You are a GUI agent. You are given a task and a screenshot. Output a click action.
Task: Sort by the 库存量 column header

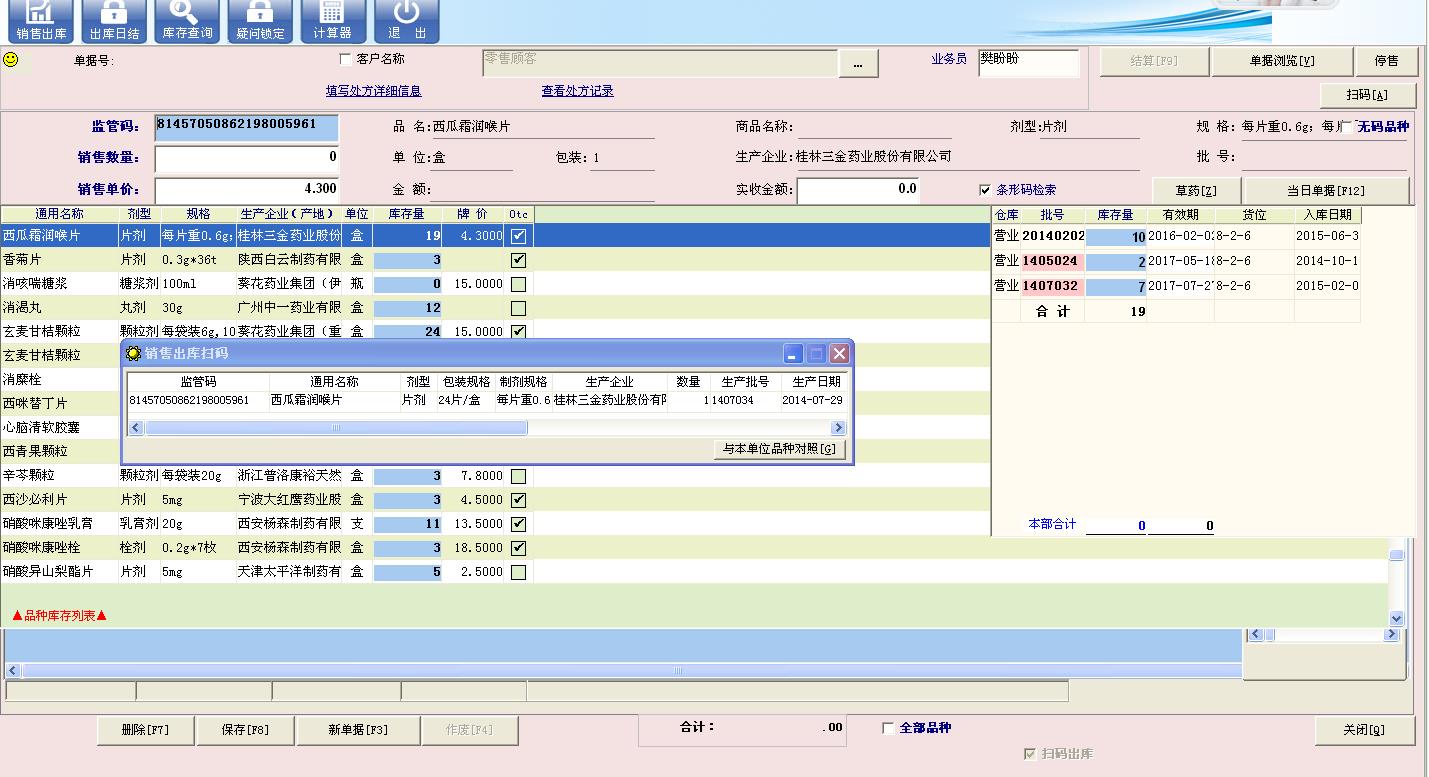click(x=406, y=214)
